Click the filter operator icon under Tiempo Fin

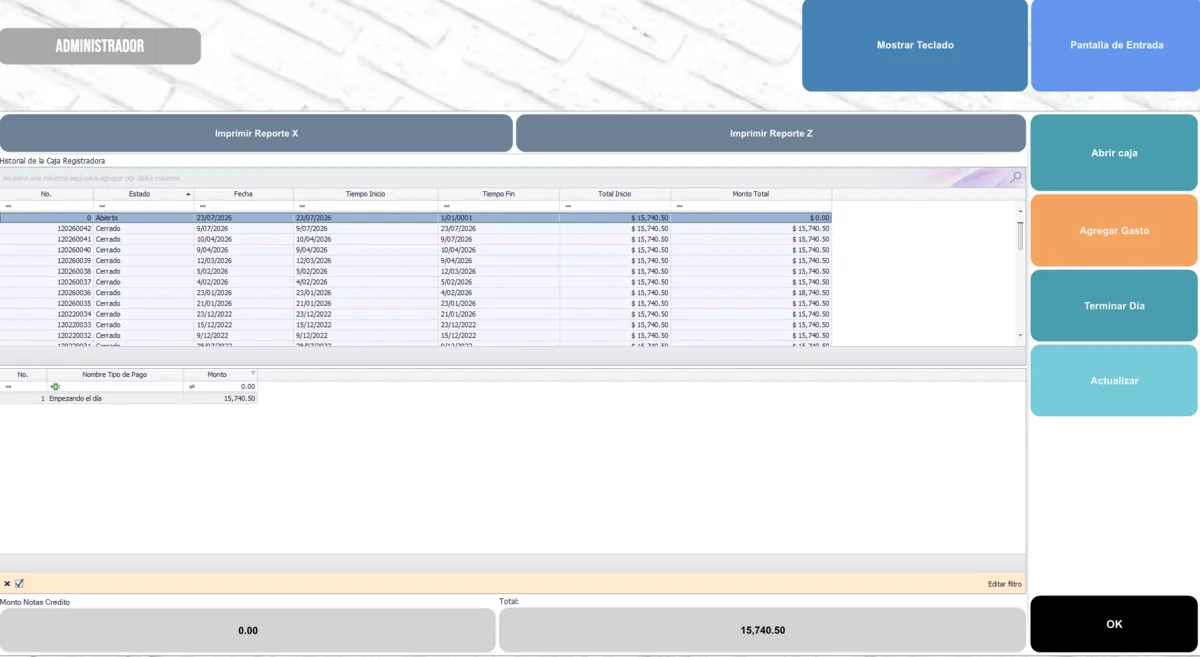click(447, 206)
